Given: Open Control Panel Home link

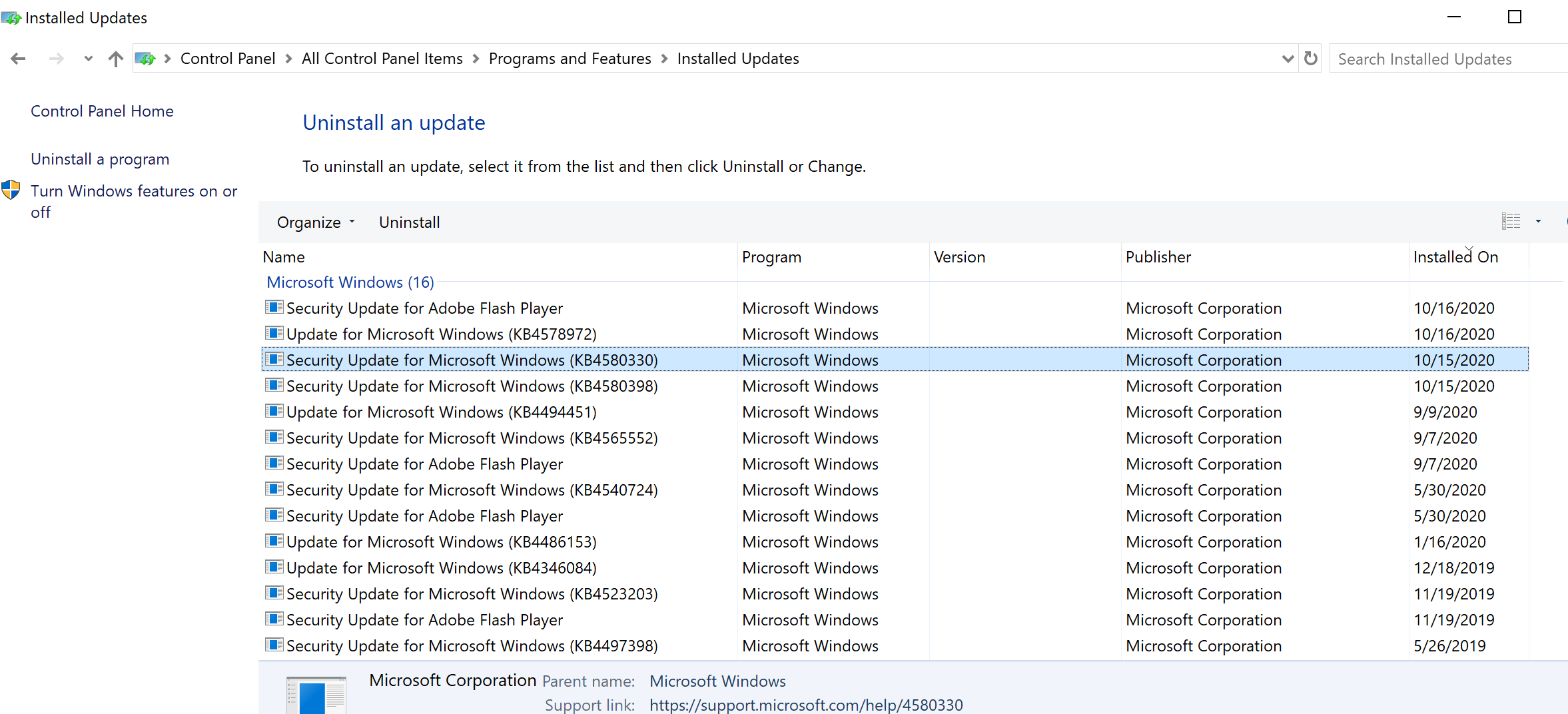Looking at the screenshot, I should pyautogui.click(x=102, y=111).
